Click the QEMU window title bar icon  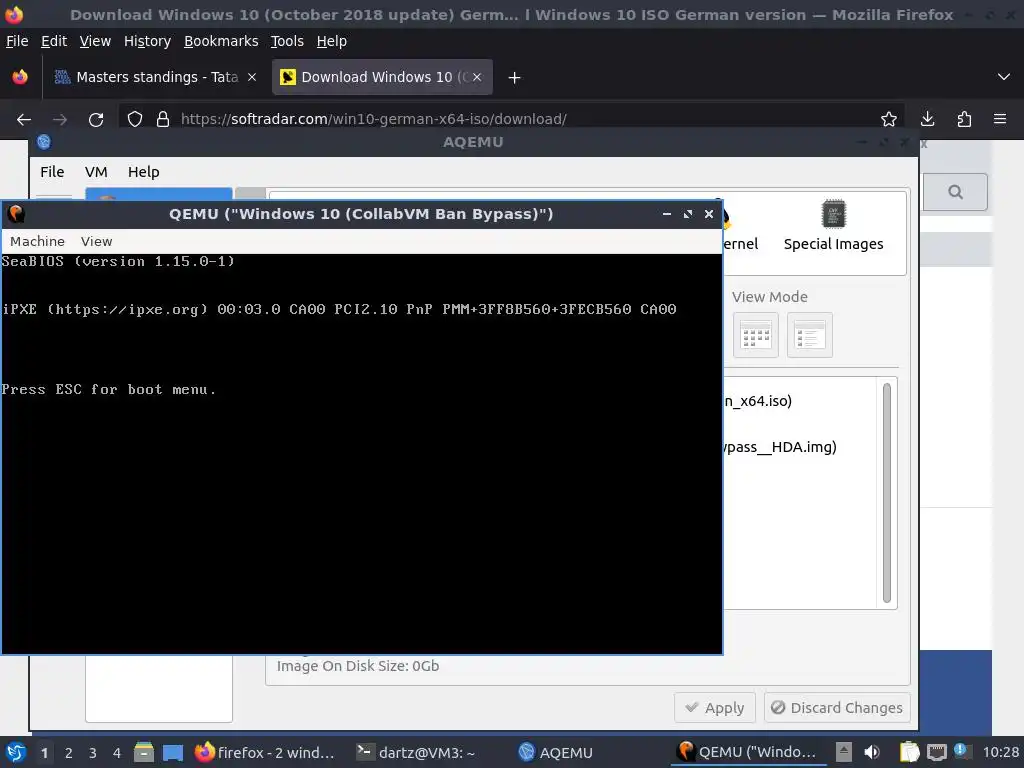coord(16,214)
